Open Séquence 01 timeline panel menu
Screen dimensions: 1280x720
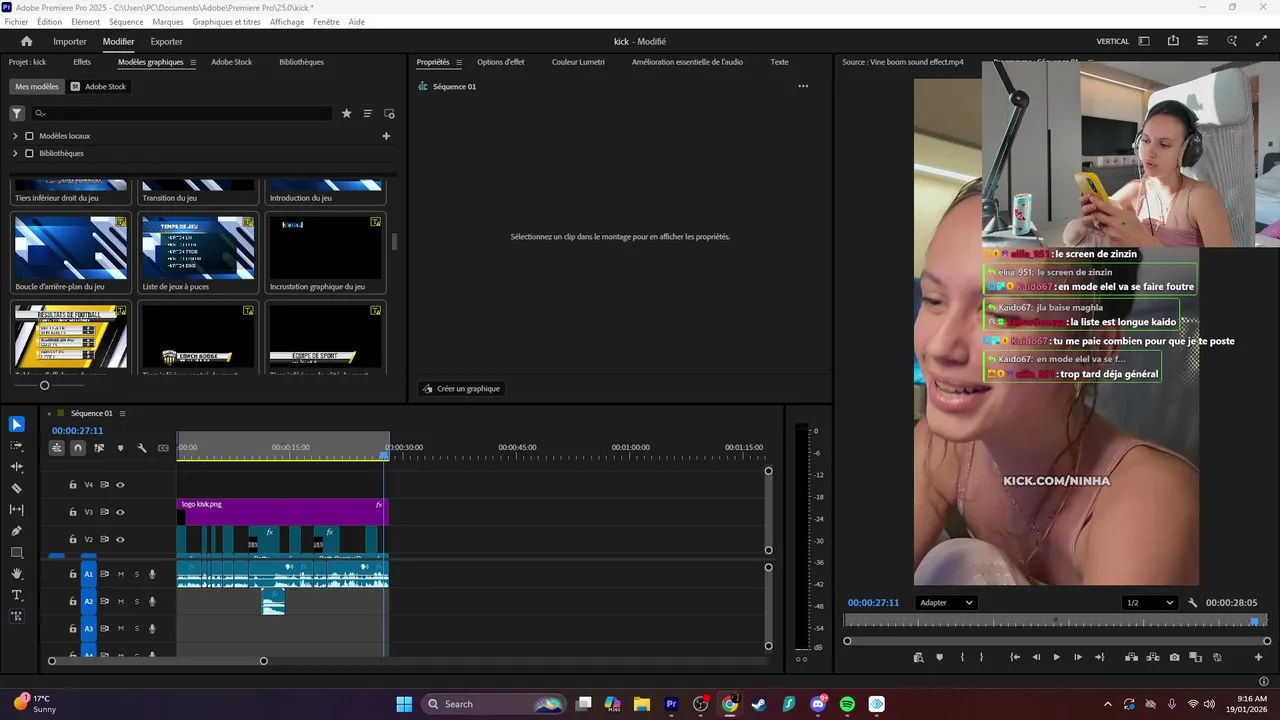pyautogui.click(x=122, y=413)
